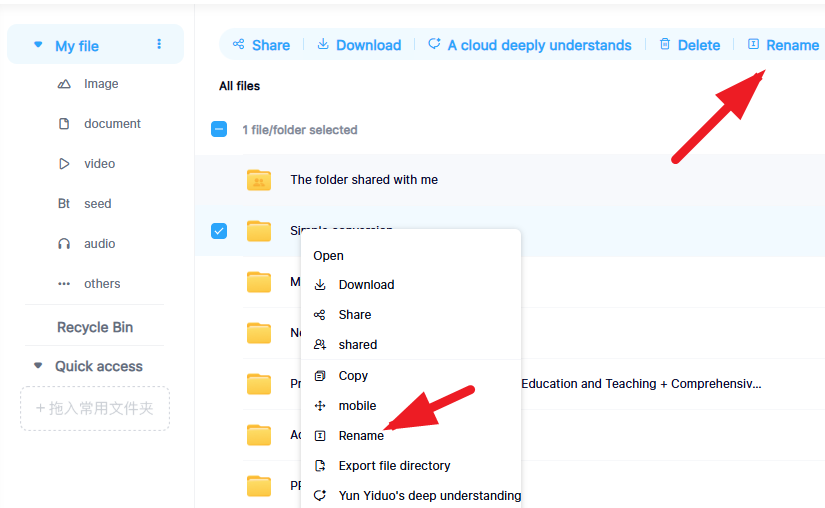Choose Rename from the context menu
Screen dimensions: 825x508
[x=360, y=436]
